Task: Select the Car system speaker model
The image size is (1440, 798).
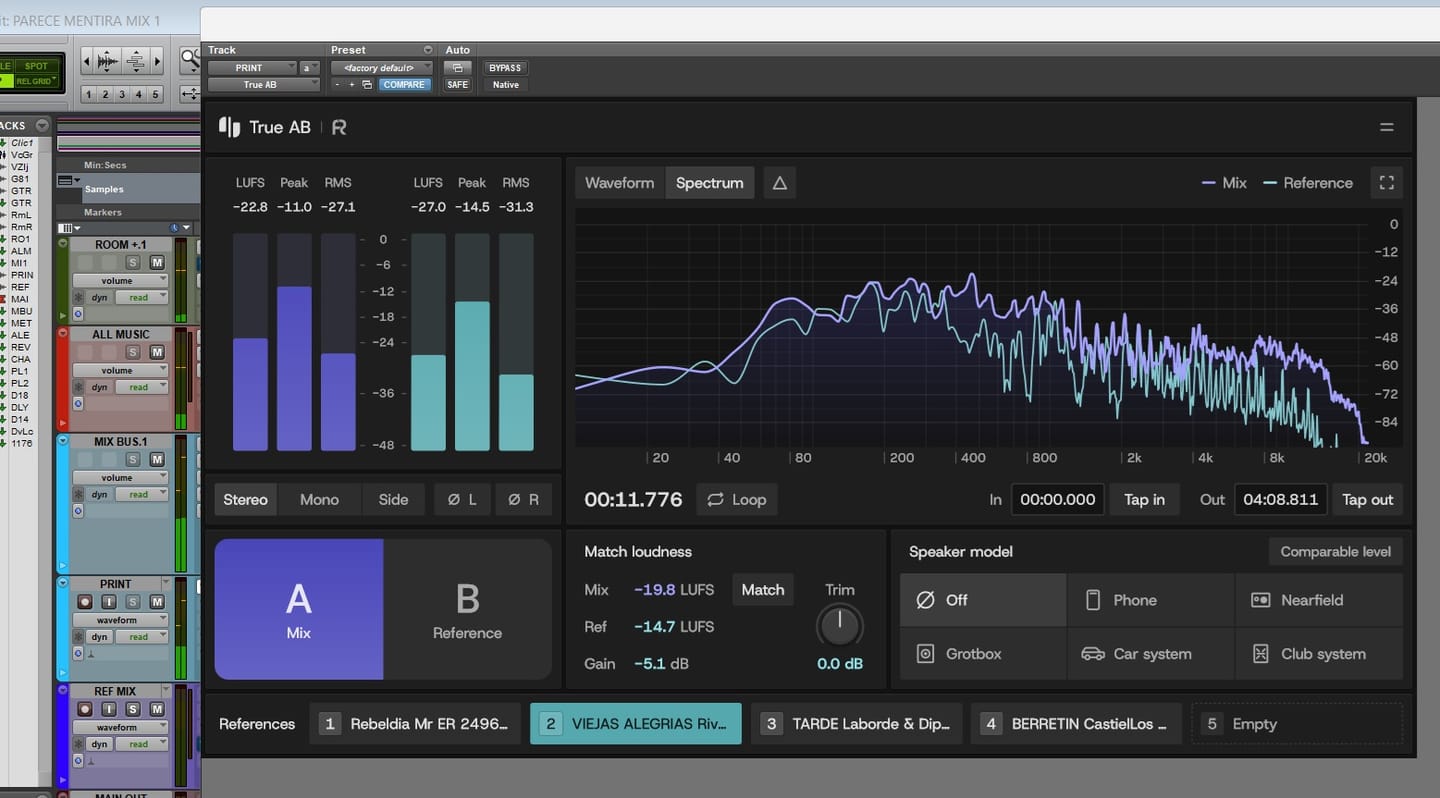Action: pyautogui.click(x=1151, y=654)
